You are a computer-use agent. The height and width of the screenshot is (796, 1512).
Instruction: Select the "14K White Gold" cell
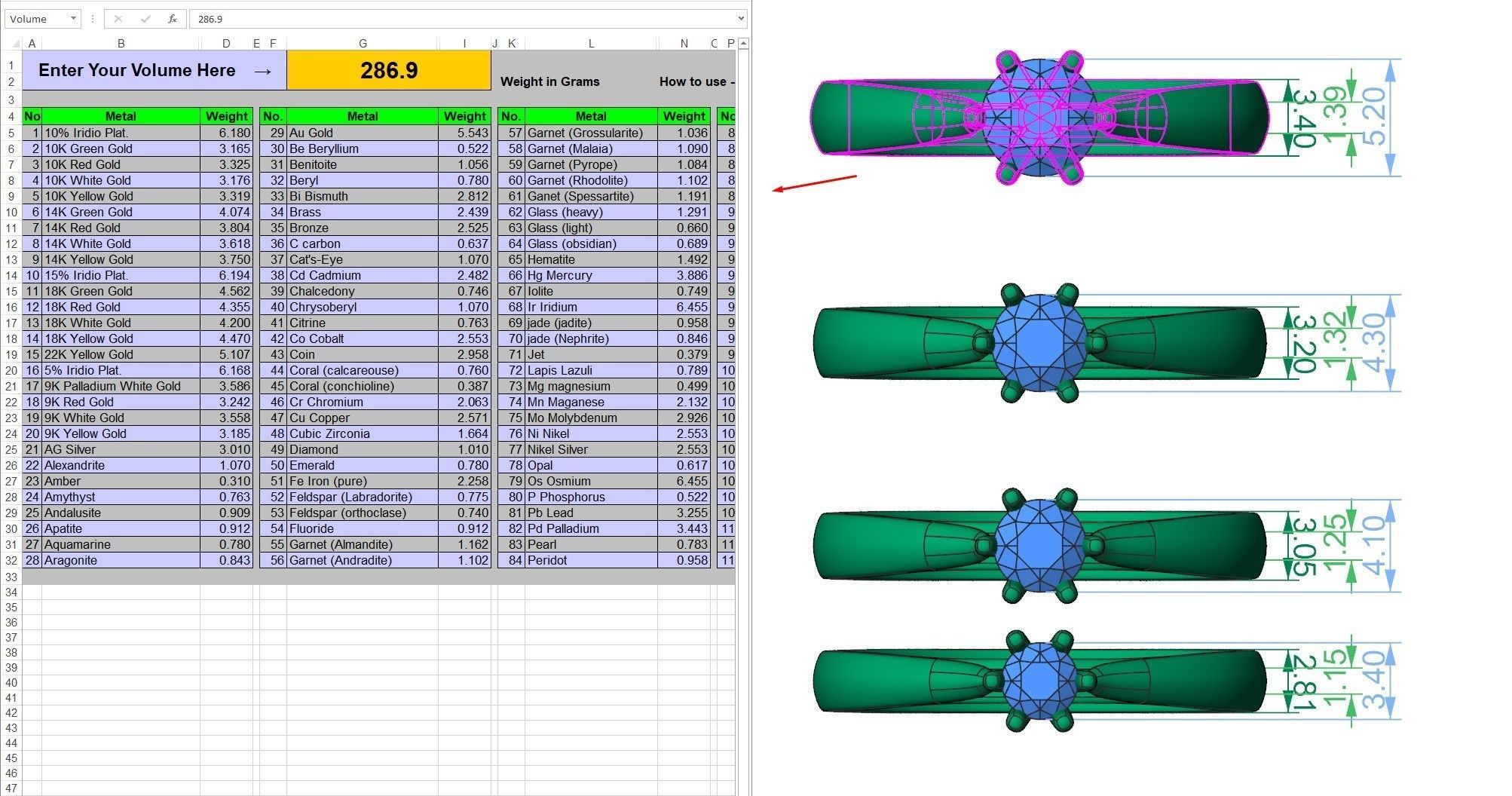[x=121, y=243]
